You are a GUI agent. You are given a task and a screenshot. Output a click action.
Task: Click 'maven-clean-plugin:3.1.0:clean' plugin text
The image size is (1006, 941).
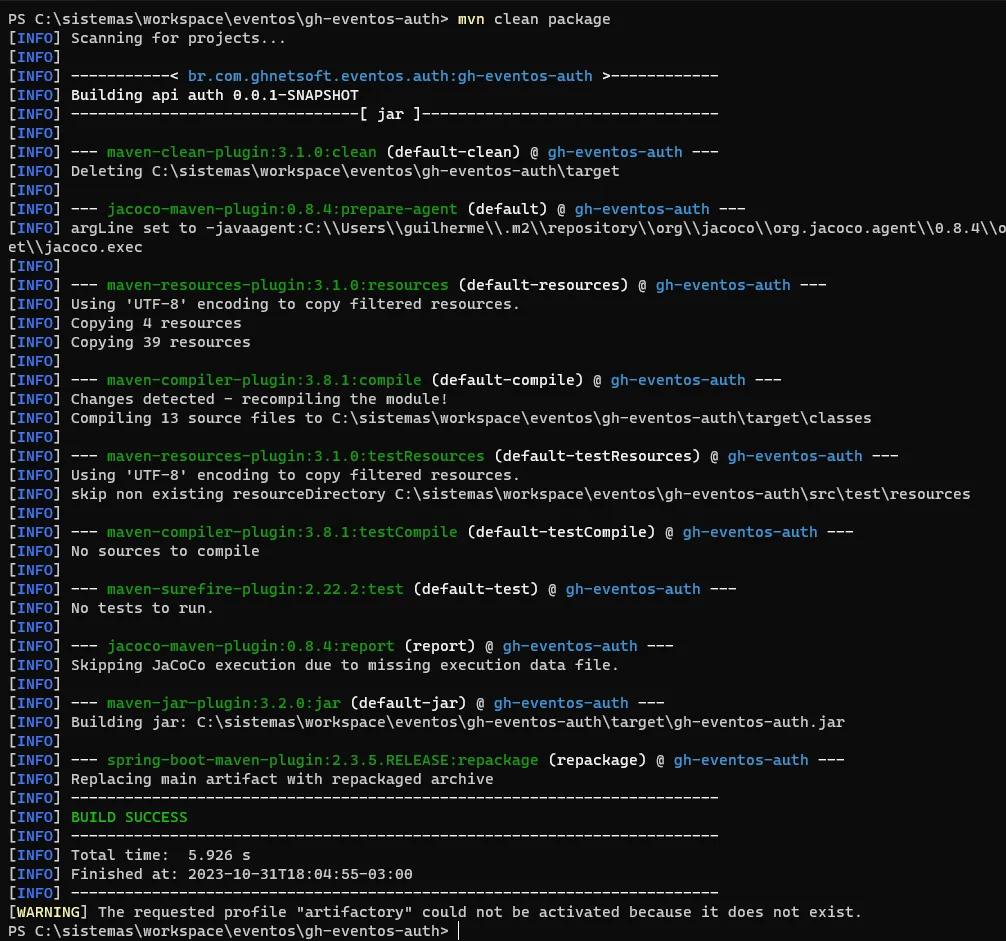[x=241, y=152]
